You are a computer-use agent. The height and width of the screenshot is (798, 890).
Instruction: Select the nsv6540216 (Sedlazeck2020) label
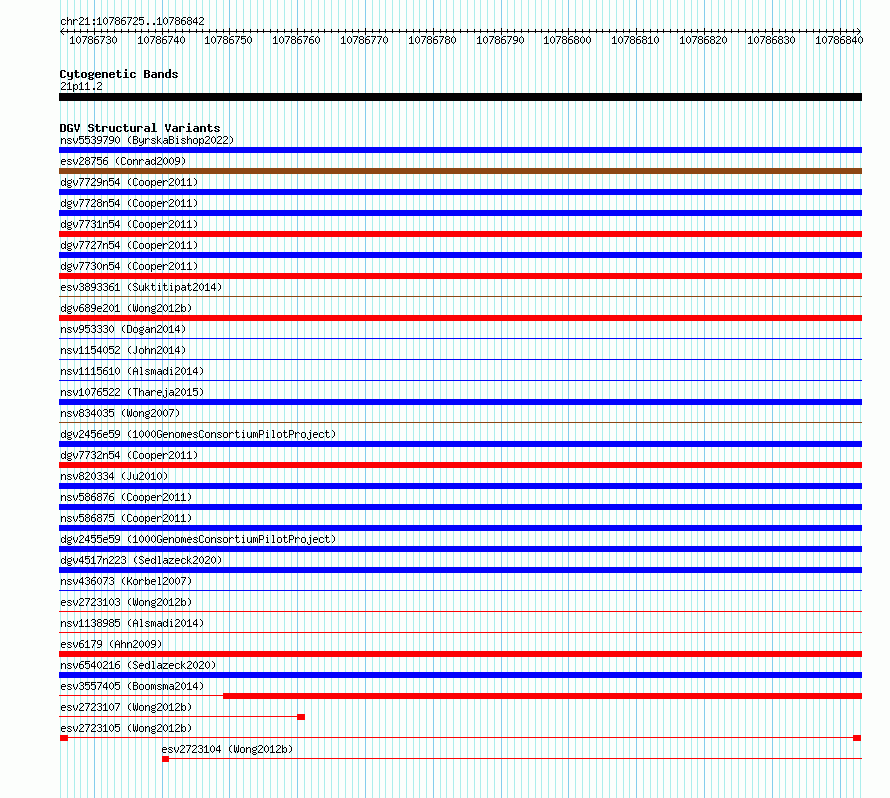pos(138,665)
